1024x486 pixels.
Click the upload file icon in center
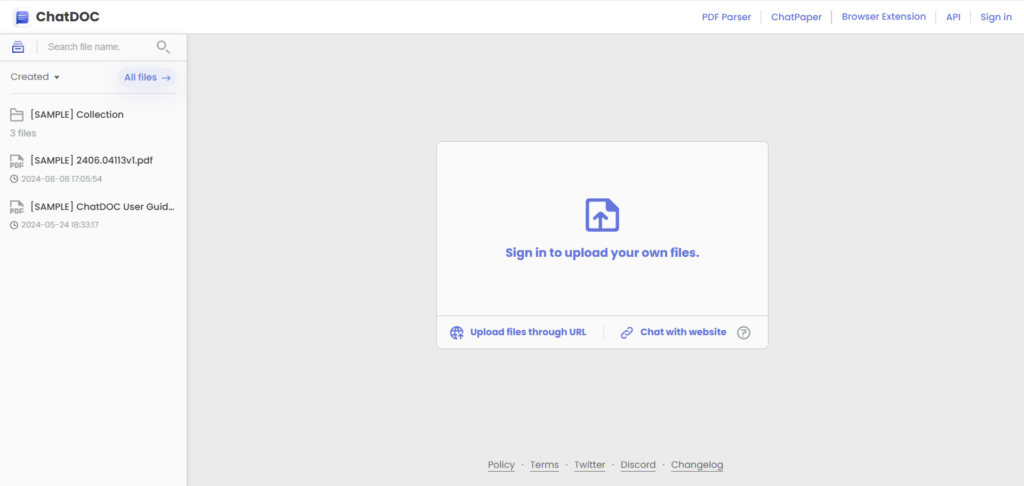pyautogui.click(x=602, y=215)
